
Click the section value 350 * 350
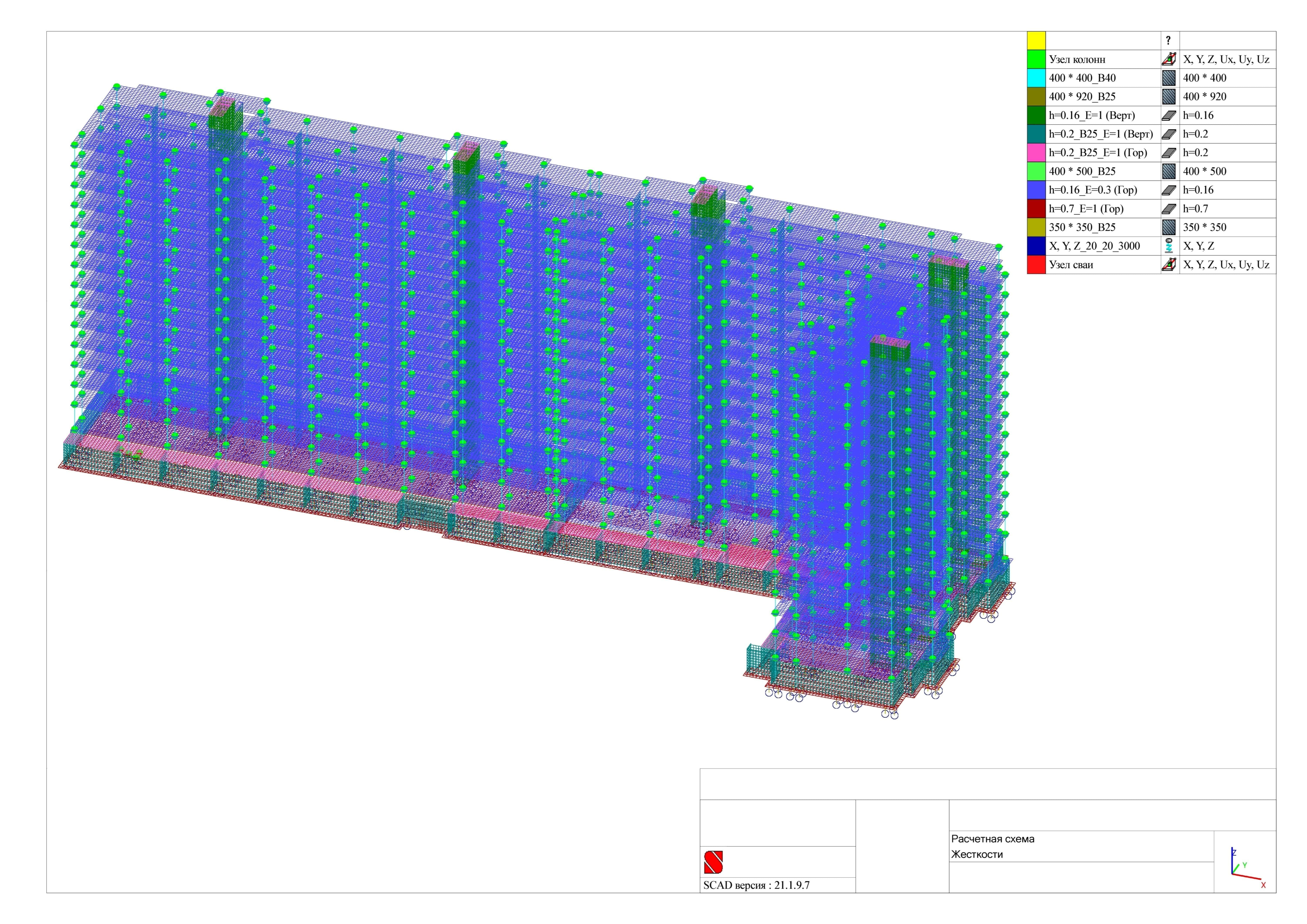(1205, 228)
